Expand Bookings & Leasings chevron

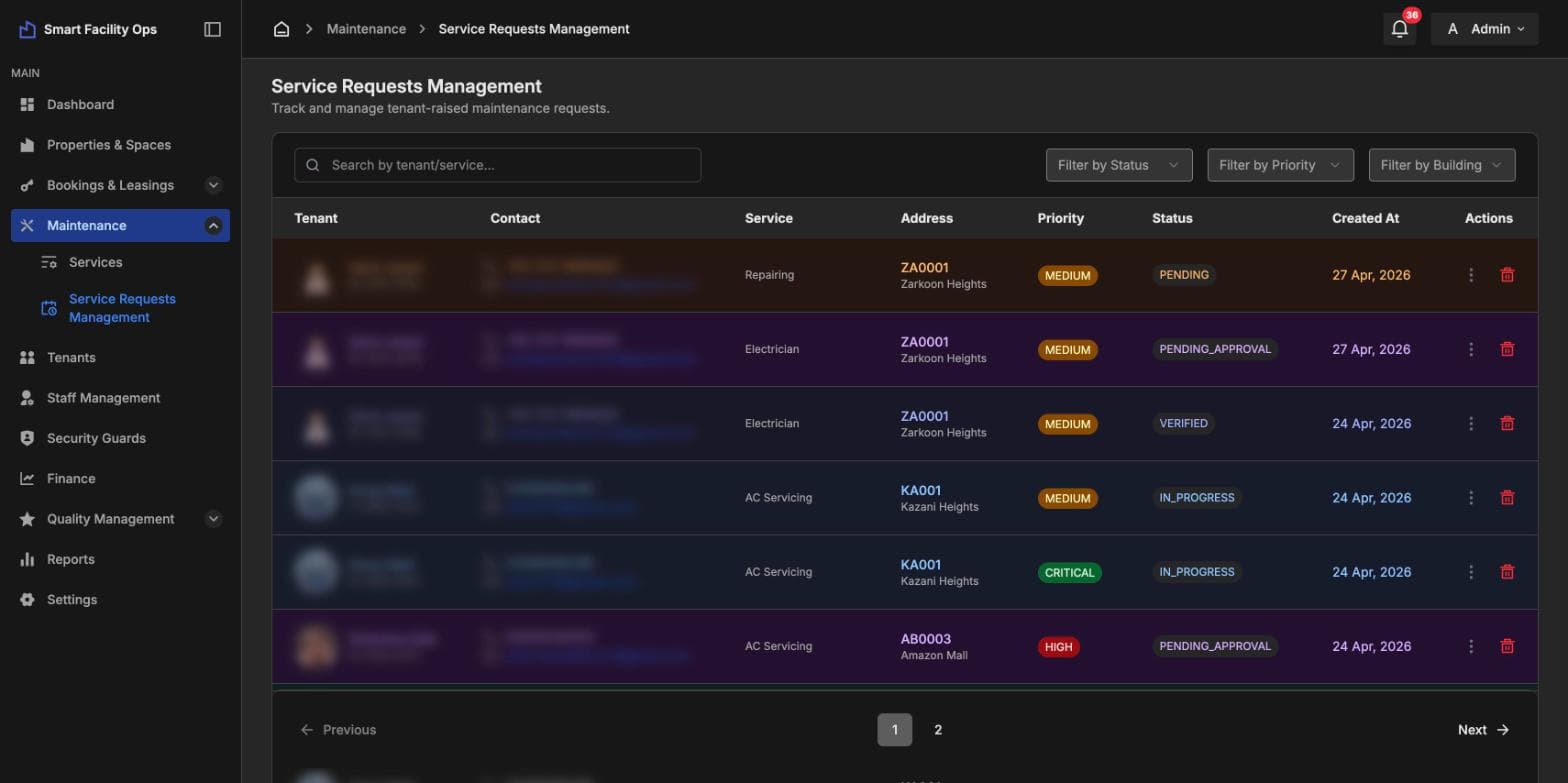pyautogui.click(x=213, y=185)
